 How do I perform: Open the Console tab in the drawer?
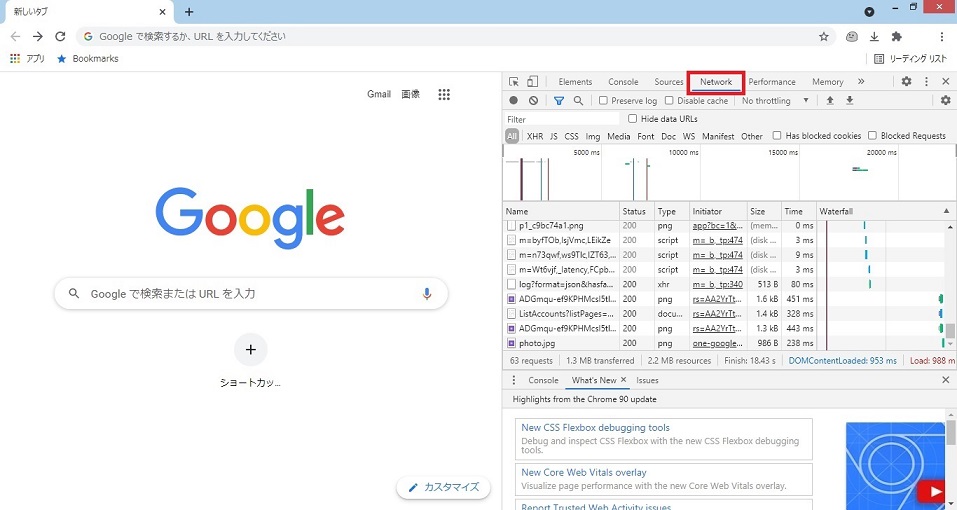pos(543,380)
